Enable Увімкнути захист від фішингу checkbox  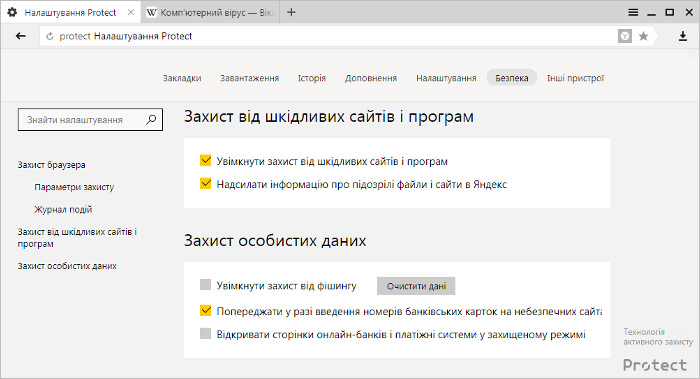click(x=205, y=285)
